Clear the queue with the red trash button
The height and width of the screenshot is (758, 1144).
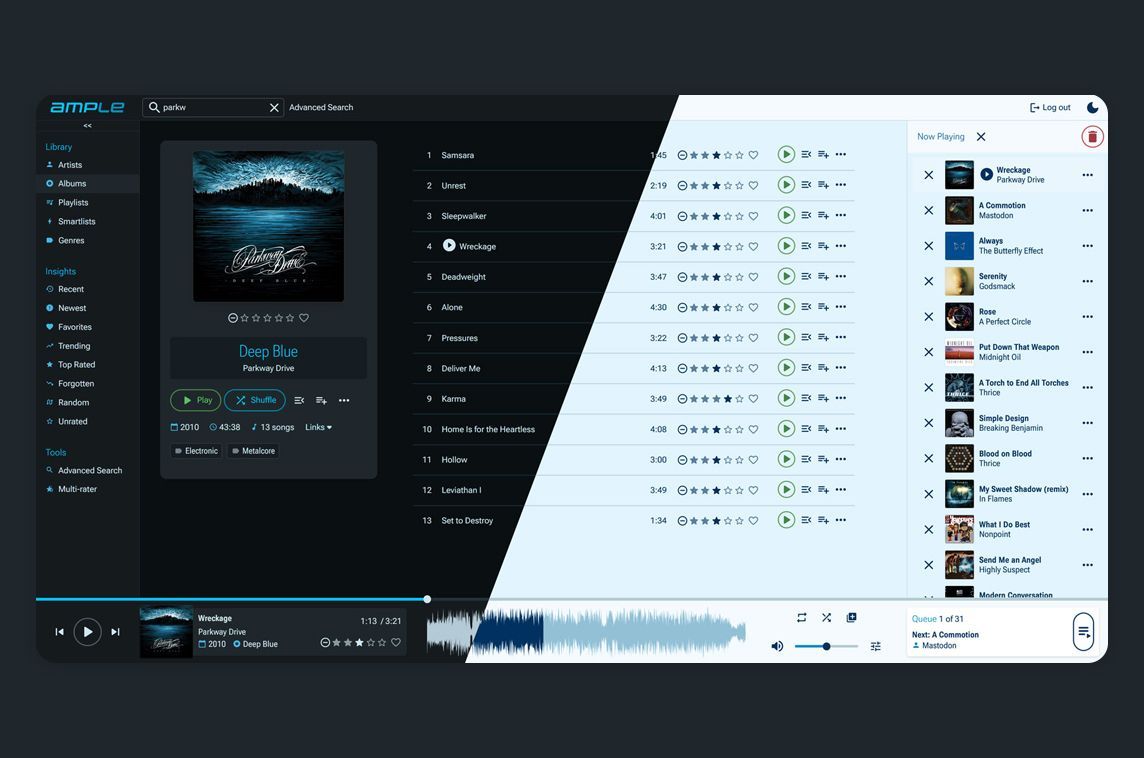point(1092,136)
